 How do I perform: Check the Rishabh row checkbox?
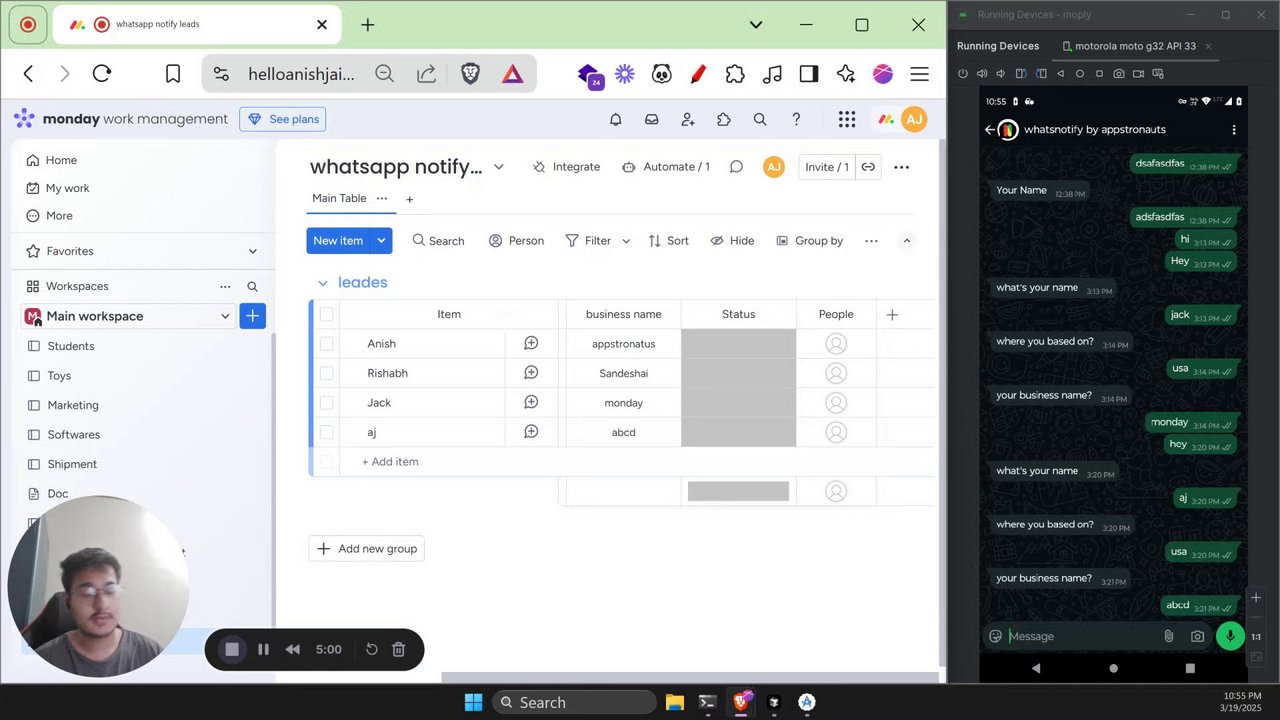[x=326, y=373]
